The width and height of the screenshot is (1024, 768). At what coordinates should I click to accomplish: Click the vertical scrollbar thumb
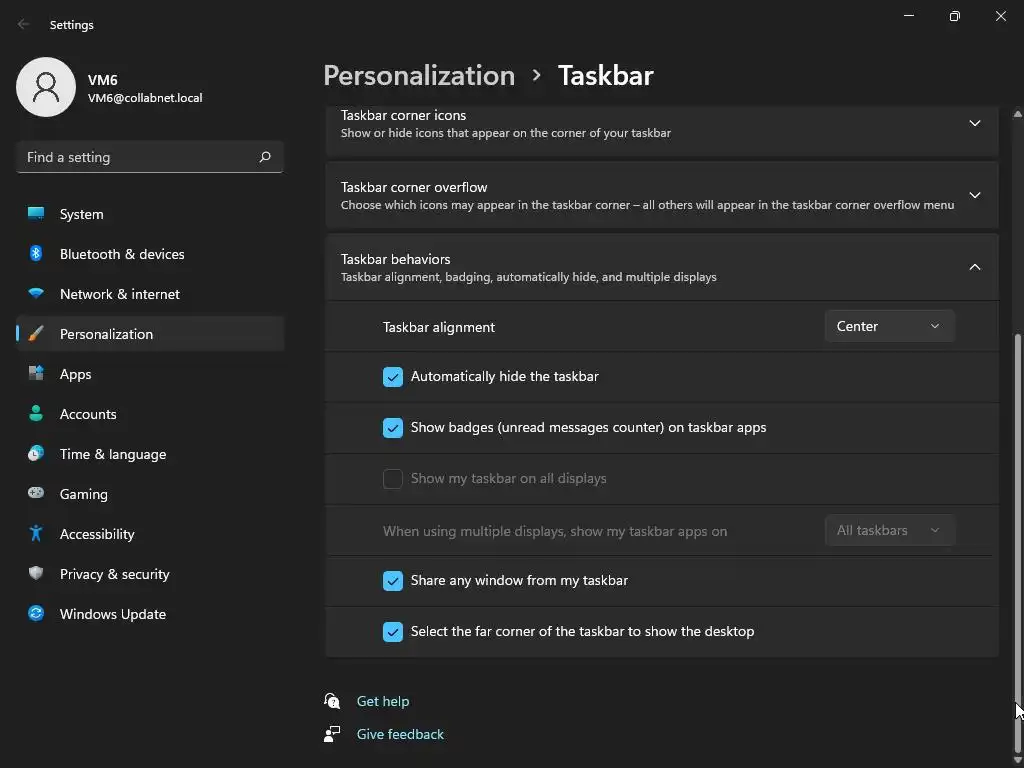(x=1018, y=520)
